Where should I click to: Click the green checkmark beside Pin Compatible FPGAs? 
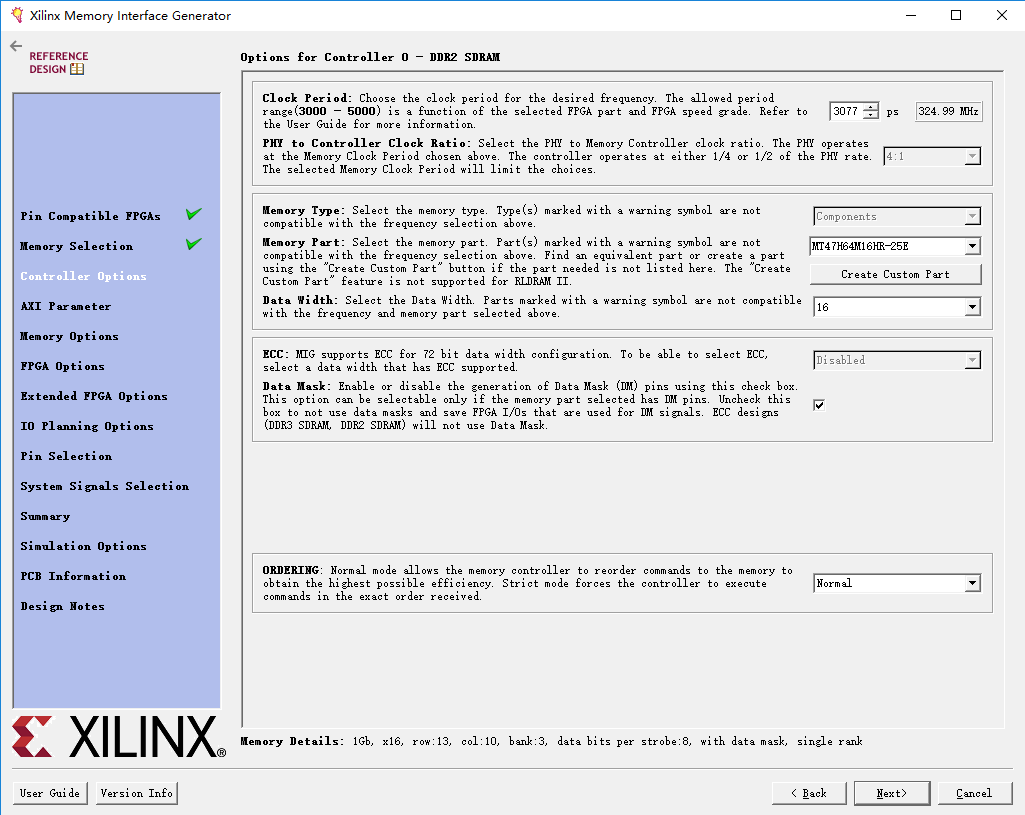pos(193,214)
